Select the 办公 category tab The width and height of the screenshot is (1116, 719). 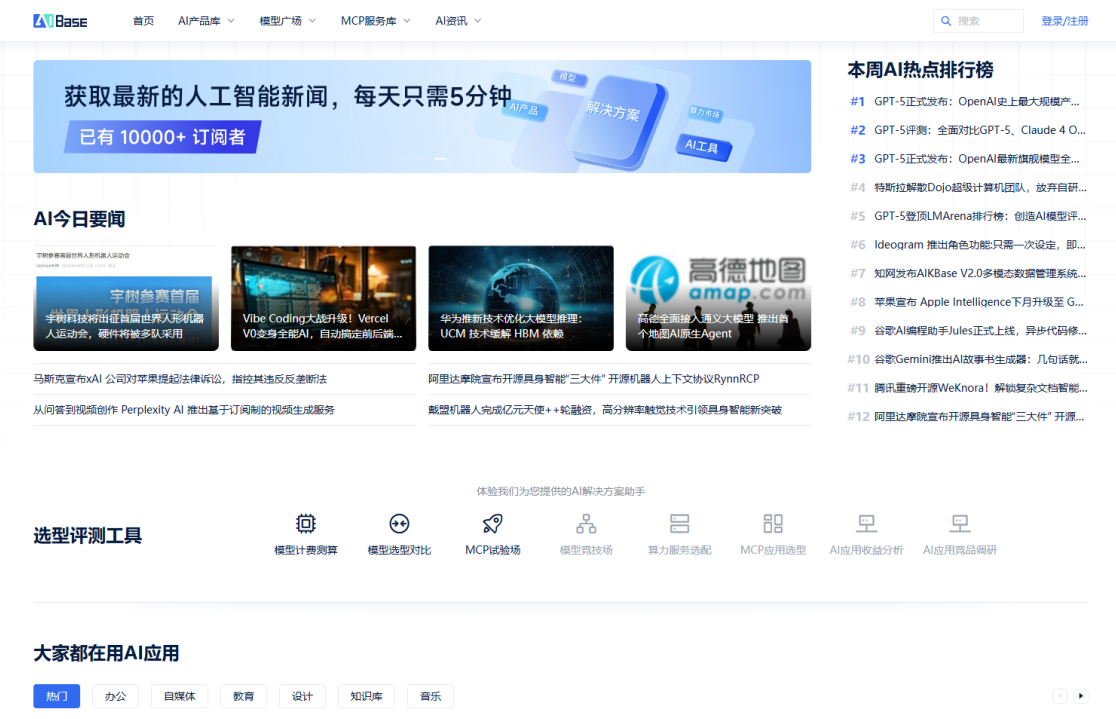click(115, 696)
